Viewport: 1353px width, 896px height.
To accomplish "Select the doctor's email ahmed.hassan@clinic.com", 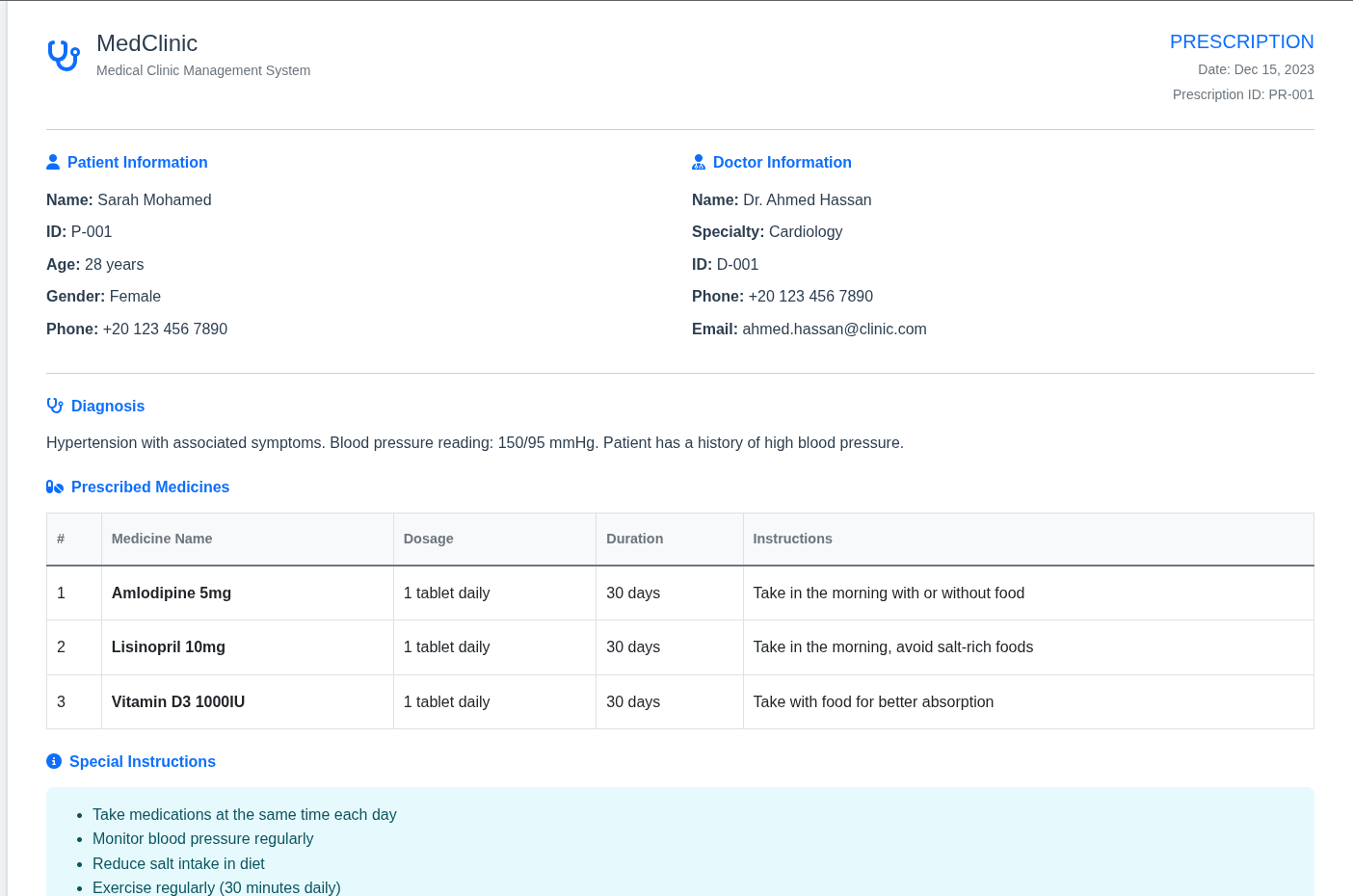I will tap(834, 329).
